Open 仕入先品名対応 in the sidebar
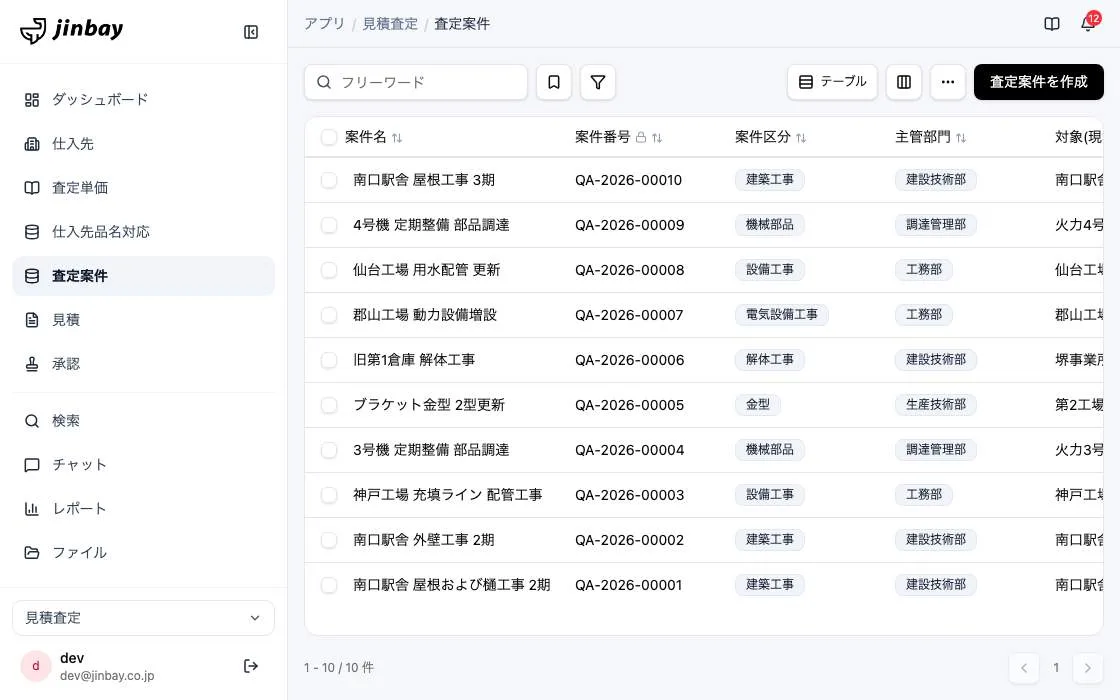 (x=144, y=231)
